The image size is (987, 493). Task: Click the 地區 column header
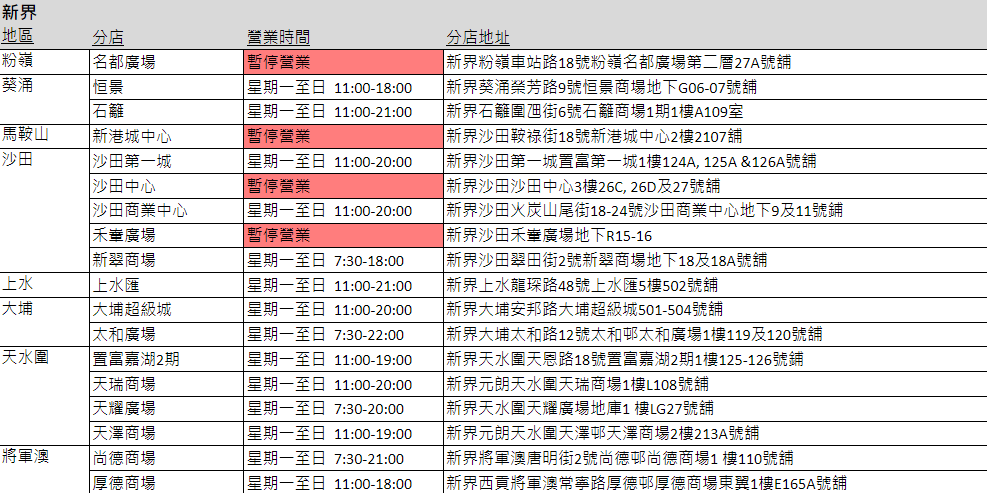click(18, 37)
